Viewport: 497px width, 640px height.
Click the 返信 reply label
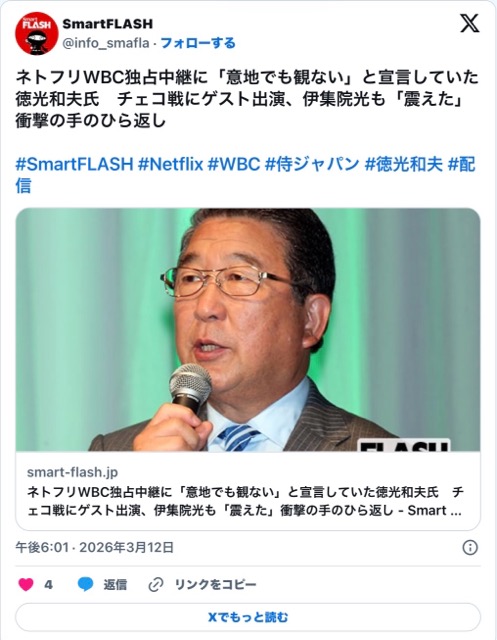click(x=115, y=584)
